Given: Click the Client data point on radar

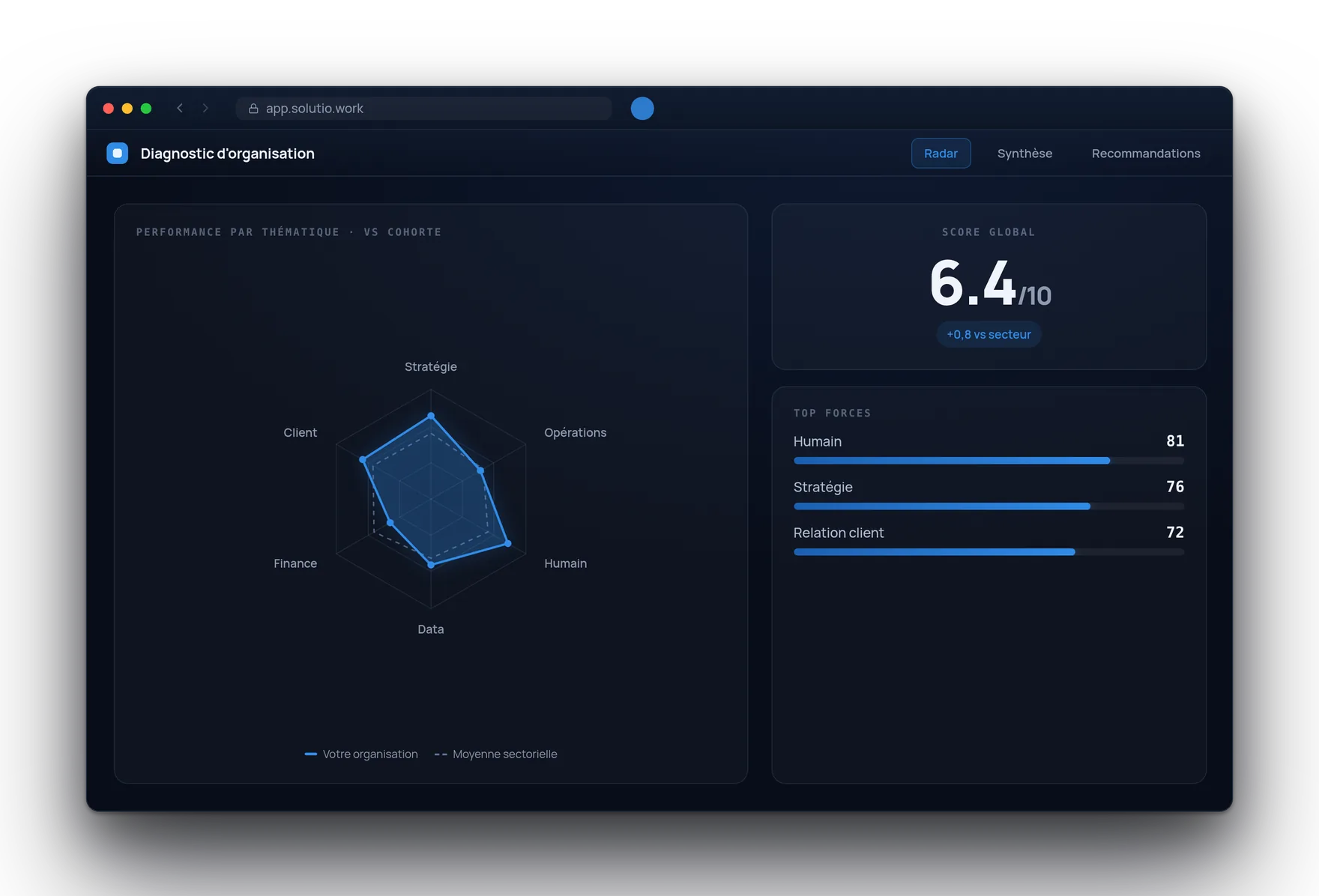Looking at the screenshot, I should 363,459.
